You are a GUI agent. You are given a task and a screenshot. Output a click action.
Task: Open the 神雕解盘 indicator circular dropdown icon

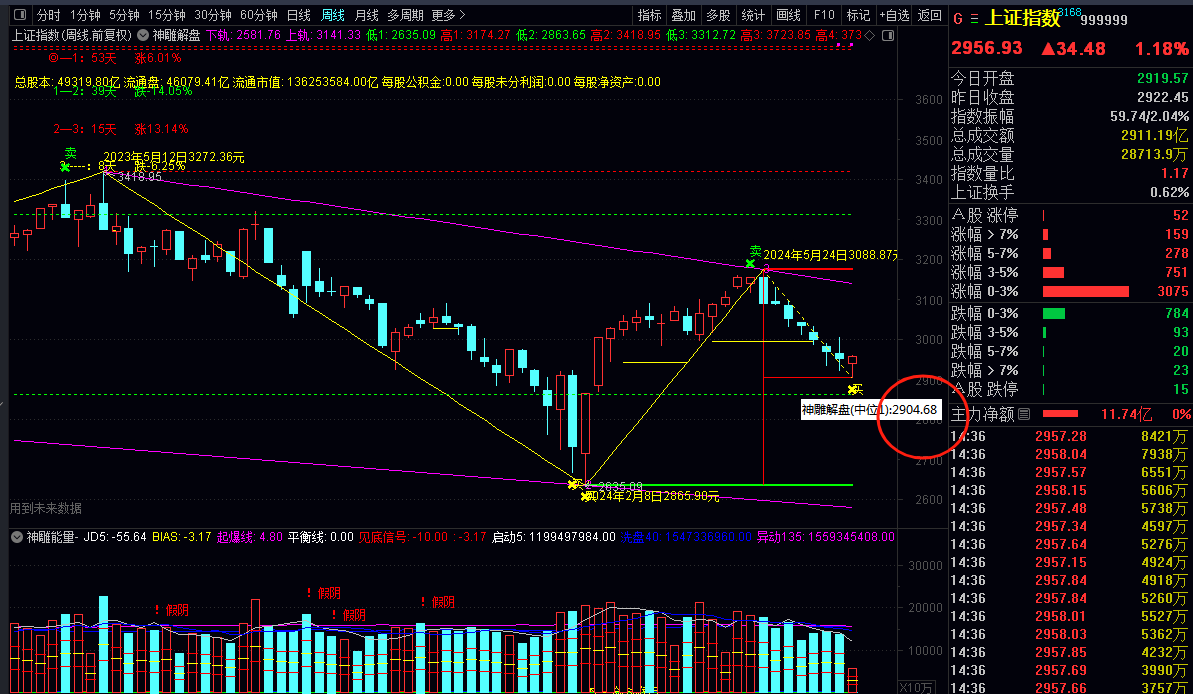[x=142, y=35]
